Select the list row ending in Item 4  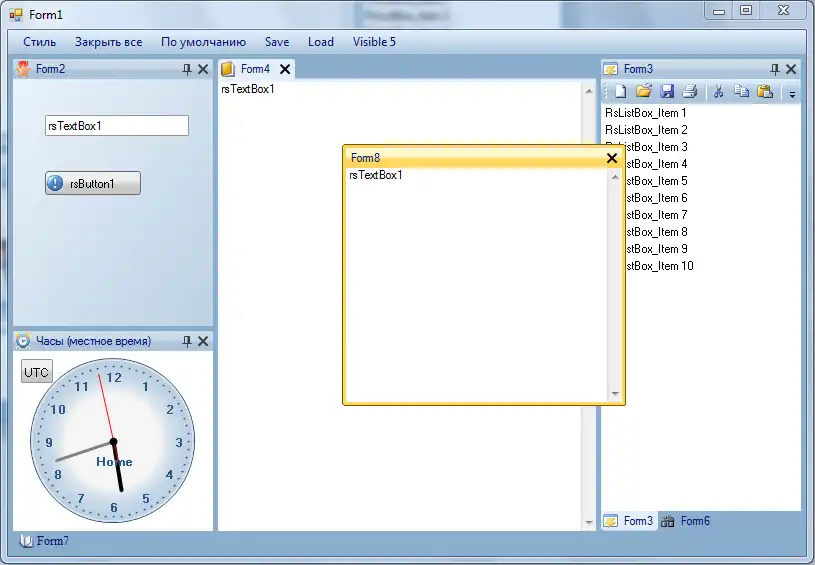pyautogui.click(x=712, y=164)
